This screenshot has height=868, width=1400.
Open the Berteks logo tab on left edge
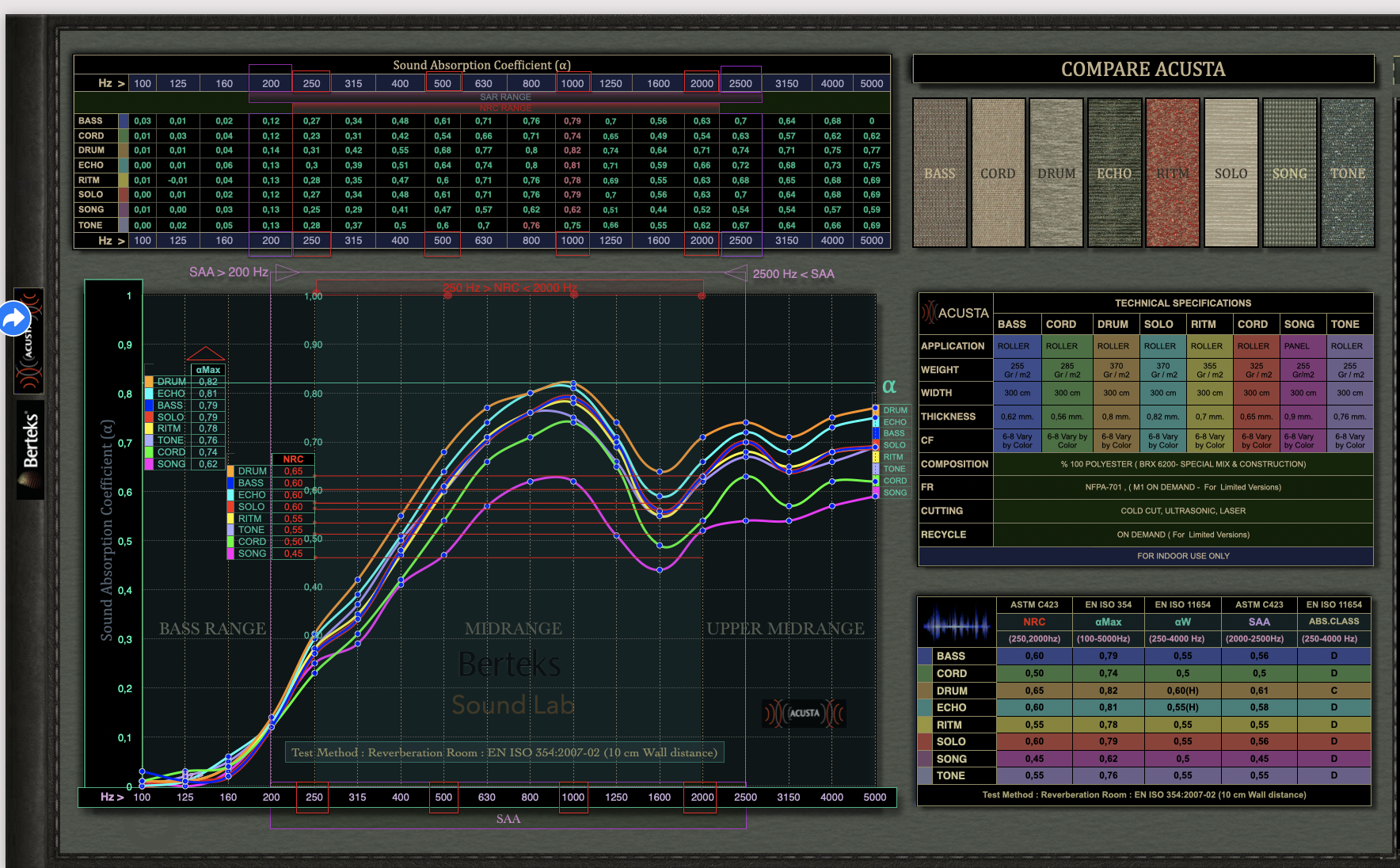click(x=30, y=450)
